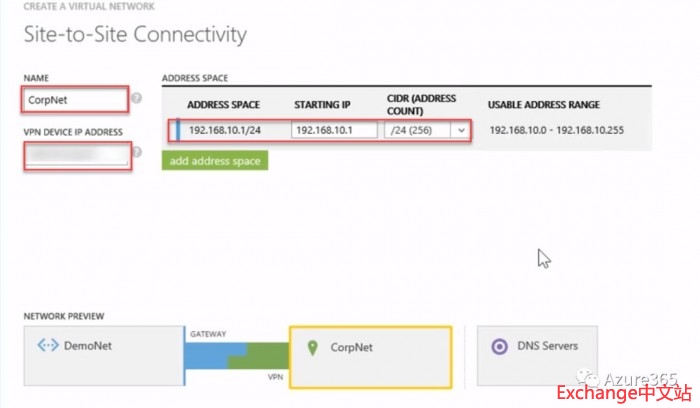Click the help icon beside VPN device IP
This screenshot has width=700, height=408.
(137, 153)
